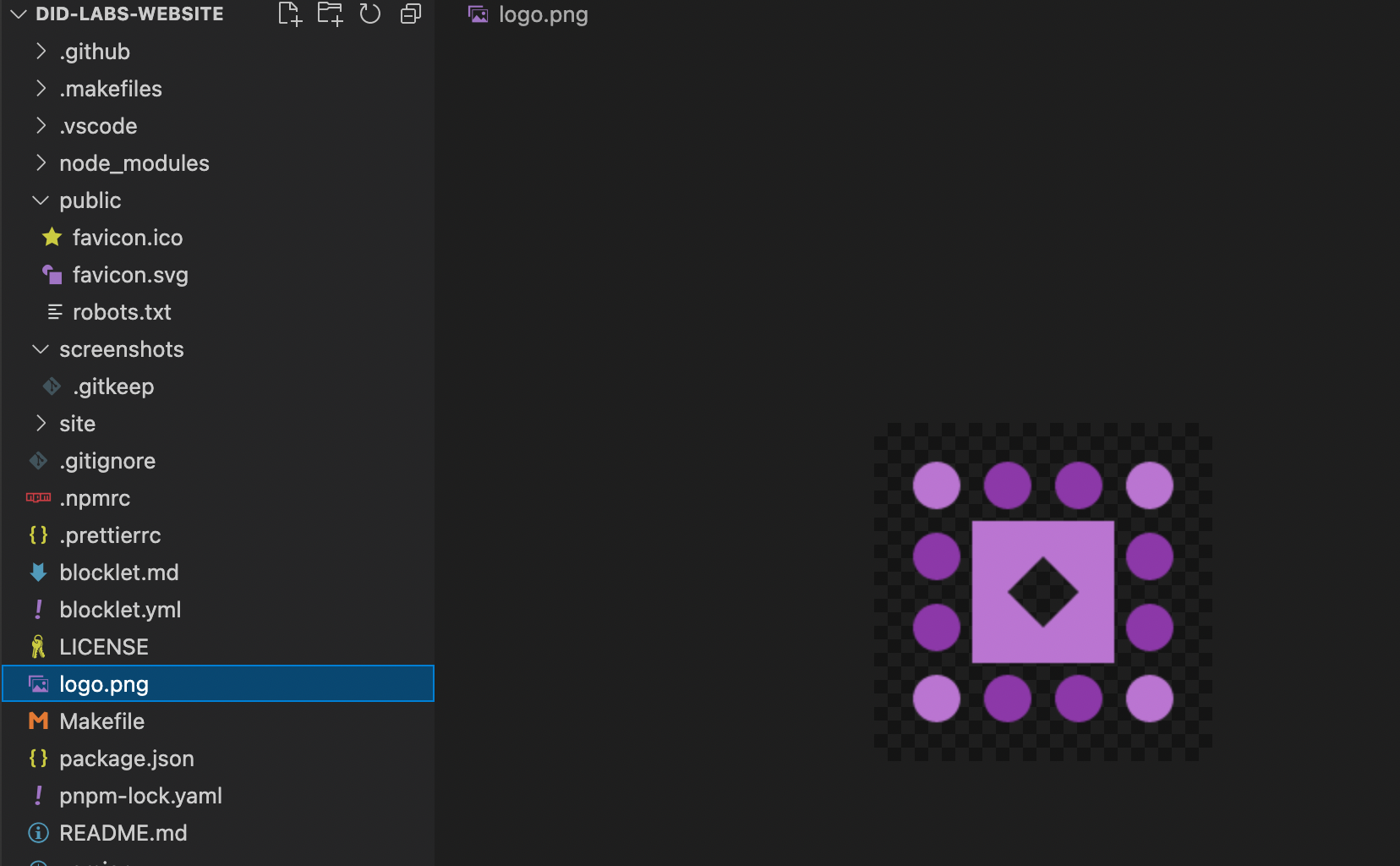The image size is (1400, 866).
Task: Click the git icon next to .gitignore
Action: click(x=37, y=461)
